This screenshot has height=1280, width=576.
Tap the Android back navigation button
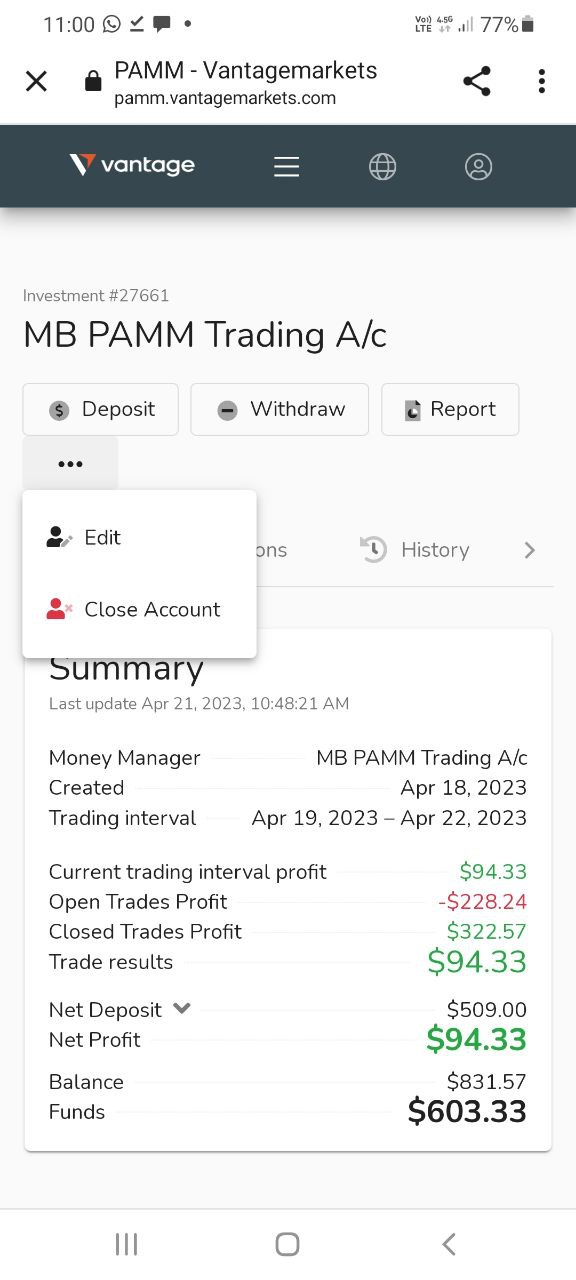click(x=448, y=1244)
